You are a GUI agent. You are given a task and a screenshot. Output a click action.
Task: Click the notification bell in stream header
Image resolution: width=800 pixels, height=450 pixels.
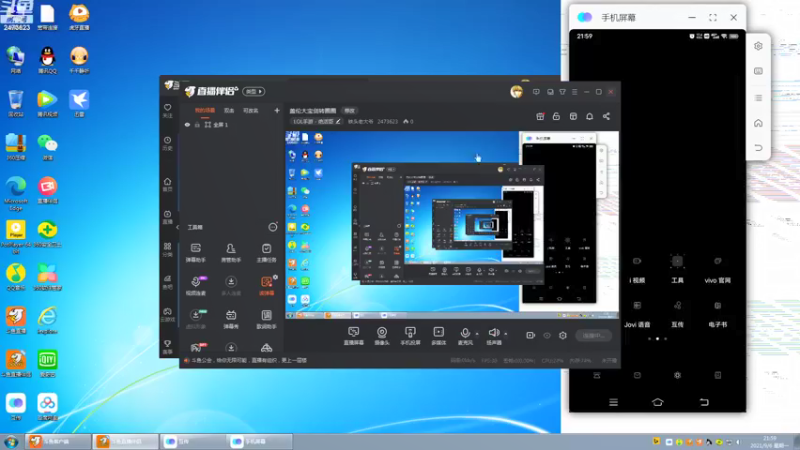(589, 116)
